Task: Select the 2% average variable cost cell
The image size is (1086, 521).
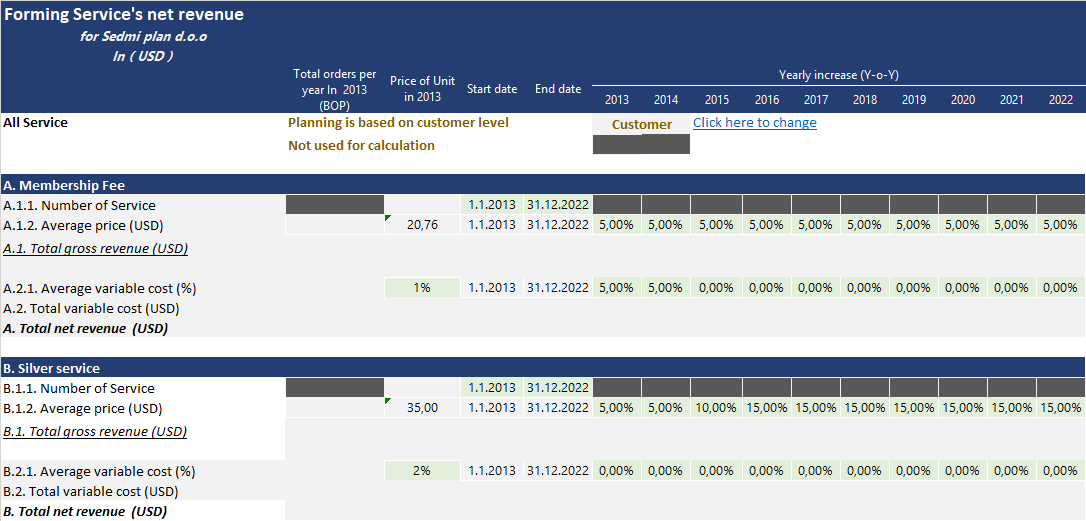Action: tap(423, 471)
